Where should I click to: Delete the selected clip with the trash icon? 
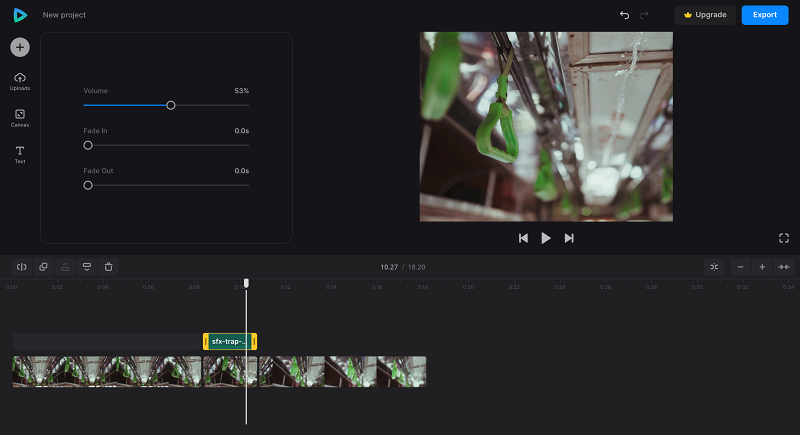(x=109, y=267)
